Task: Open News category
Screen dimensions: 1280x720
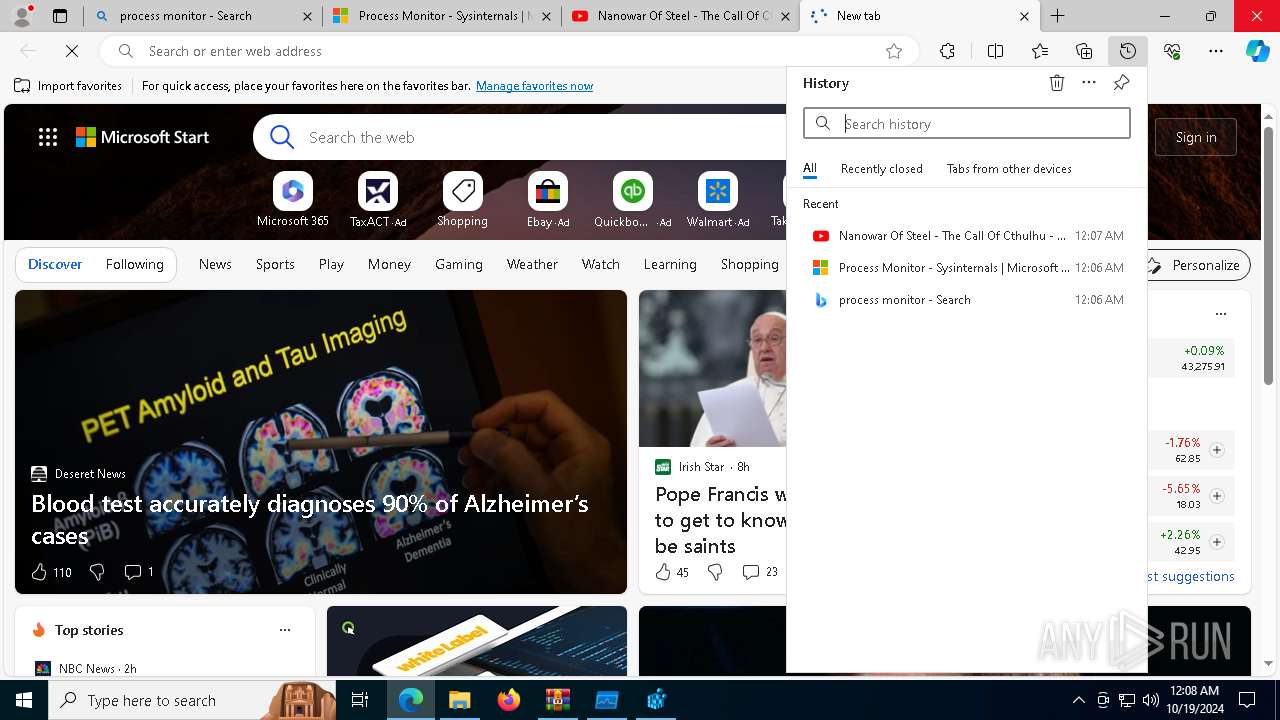Action: 215,264
